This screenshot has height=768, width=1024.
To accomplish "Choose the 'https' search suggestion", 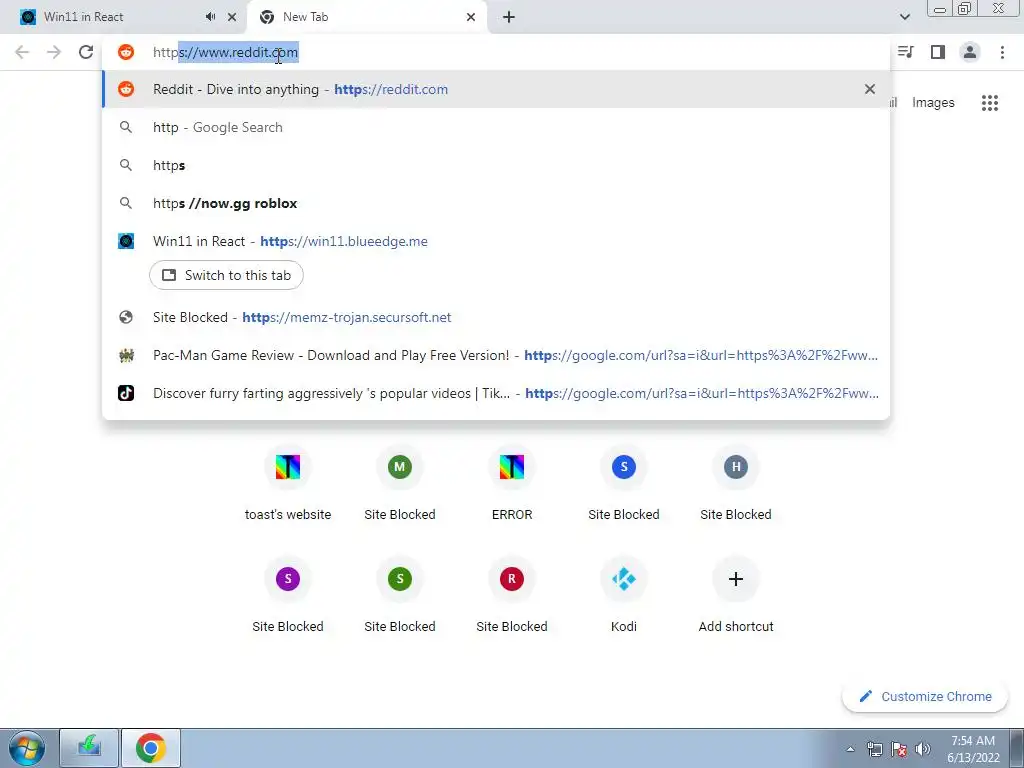I will pyautogui.click(x=496, y=165).
